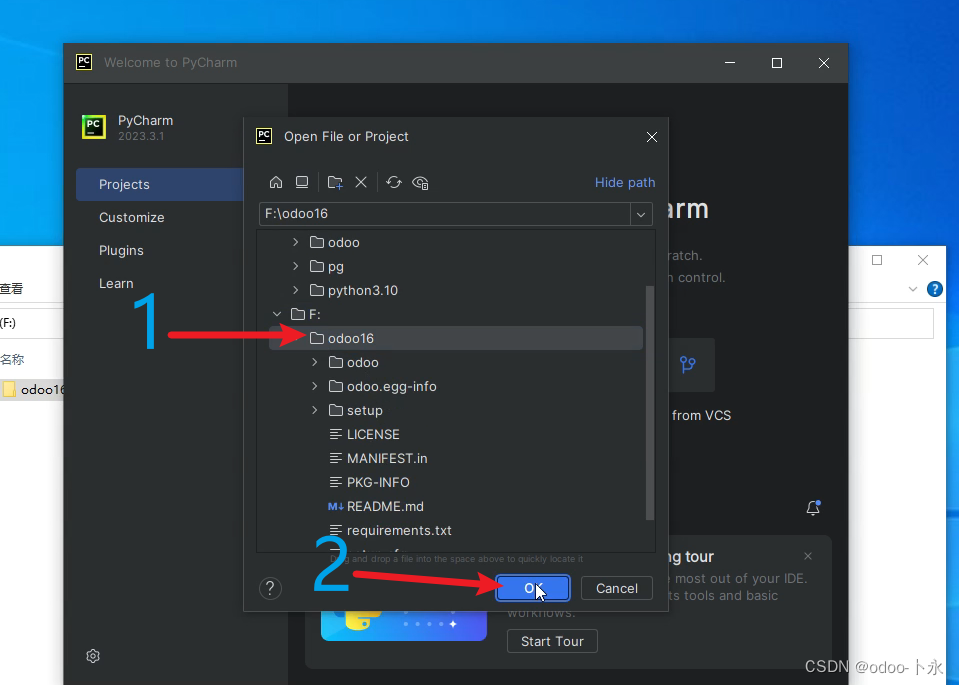Select the odoo16 folder row
This screenshot has height=685, width=959.
(x=456, y=338)
